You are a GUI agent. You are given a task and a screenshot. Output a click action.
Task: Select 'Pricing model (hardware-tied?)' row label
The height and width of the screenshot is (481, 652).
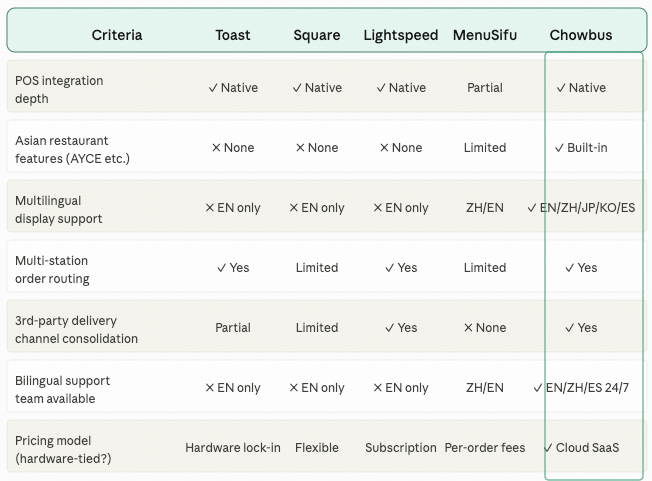coord(63,449)
